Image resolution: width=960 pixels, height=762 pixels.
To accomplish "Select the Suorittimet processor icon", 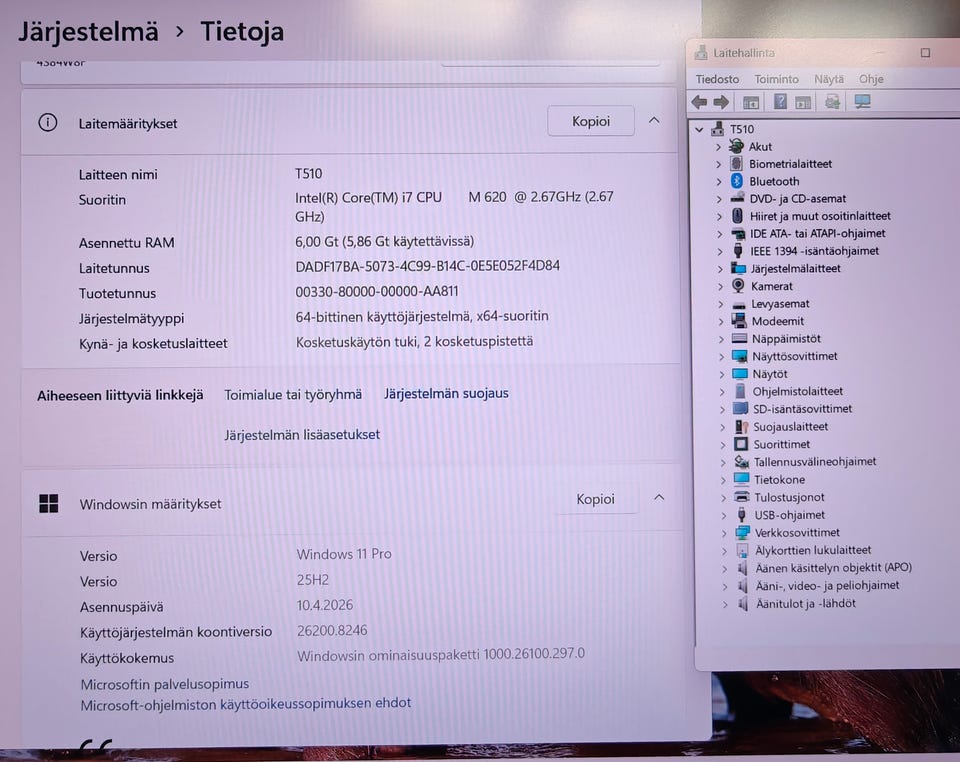I will pos(741,444).
